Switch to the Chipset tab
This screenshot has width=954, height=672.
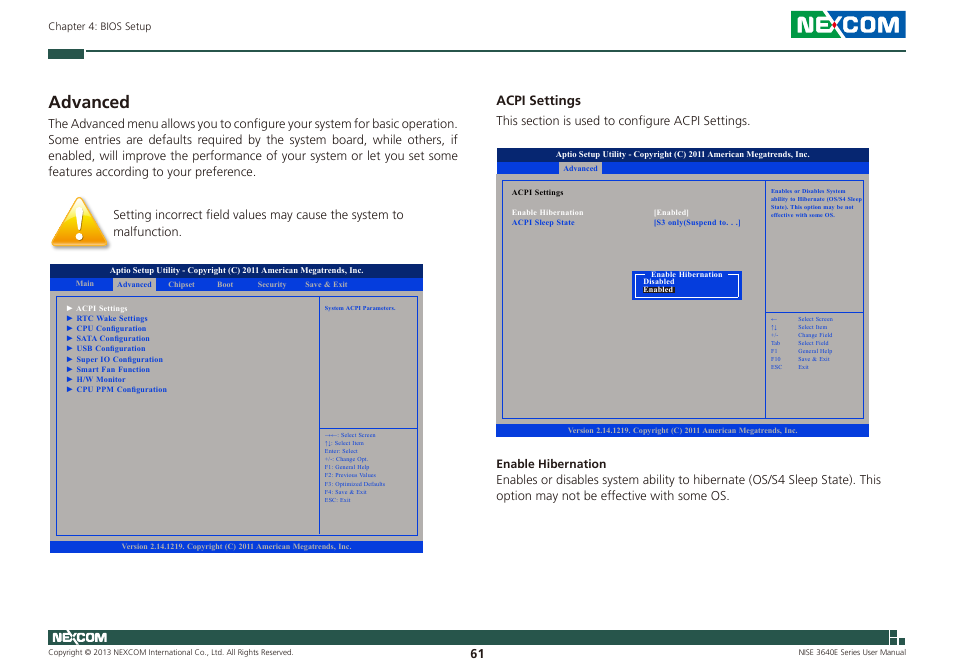pyautogui.click(x=181, y=284)
